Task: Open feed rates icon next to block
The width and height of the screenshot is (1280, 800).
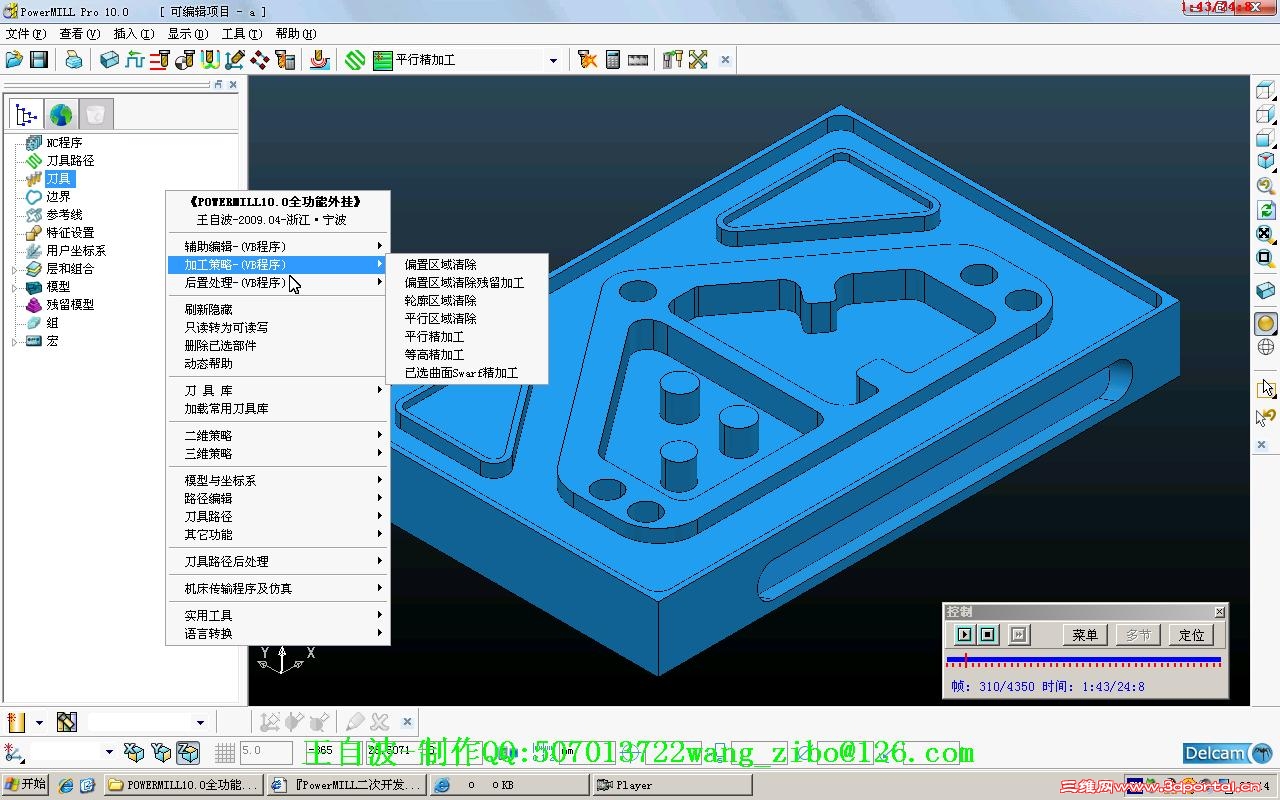Action: [x=135, y=60]
